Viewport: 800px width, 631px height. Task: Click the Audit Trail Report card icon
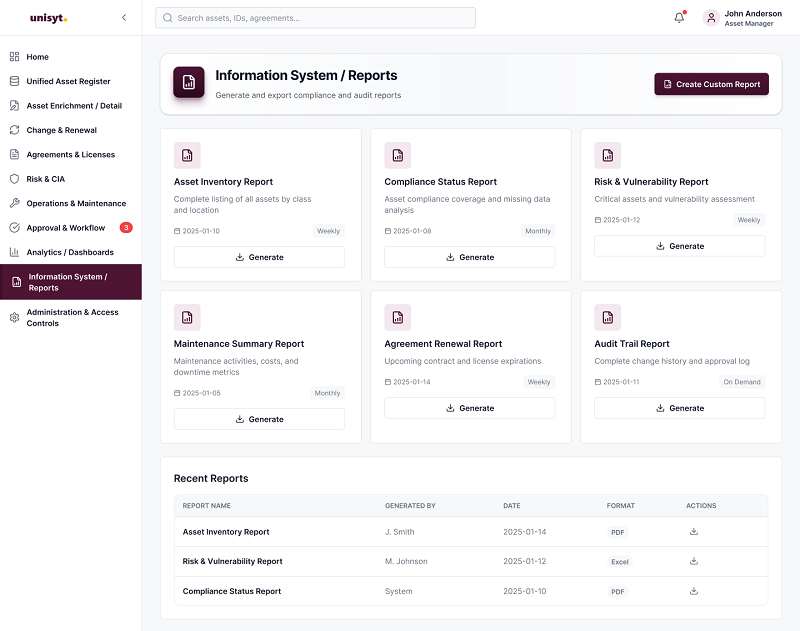point(608,317)
